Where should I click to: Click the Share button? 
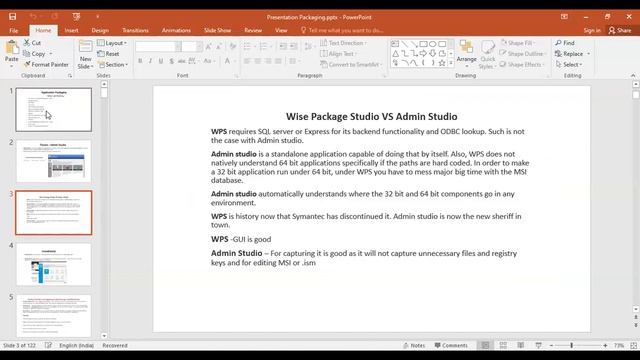pos(620,30)
